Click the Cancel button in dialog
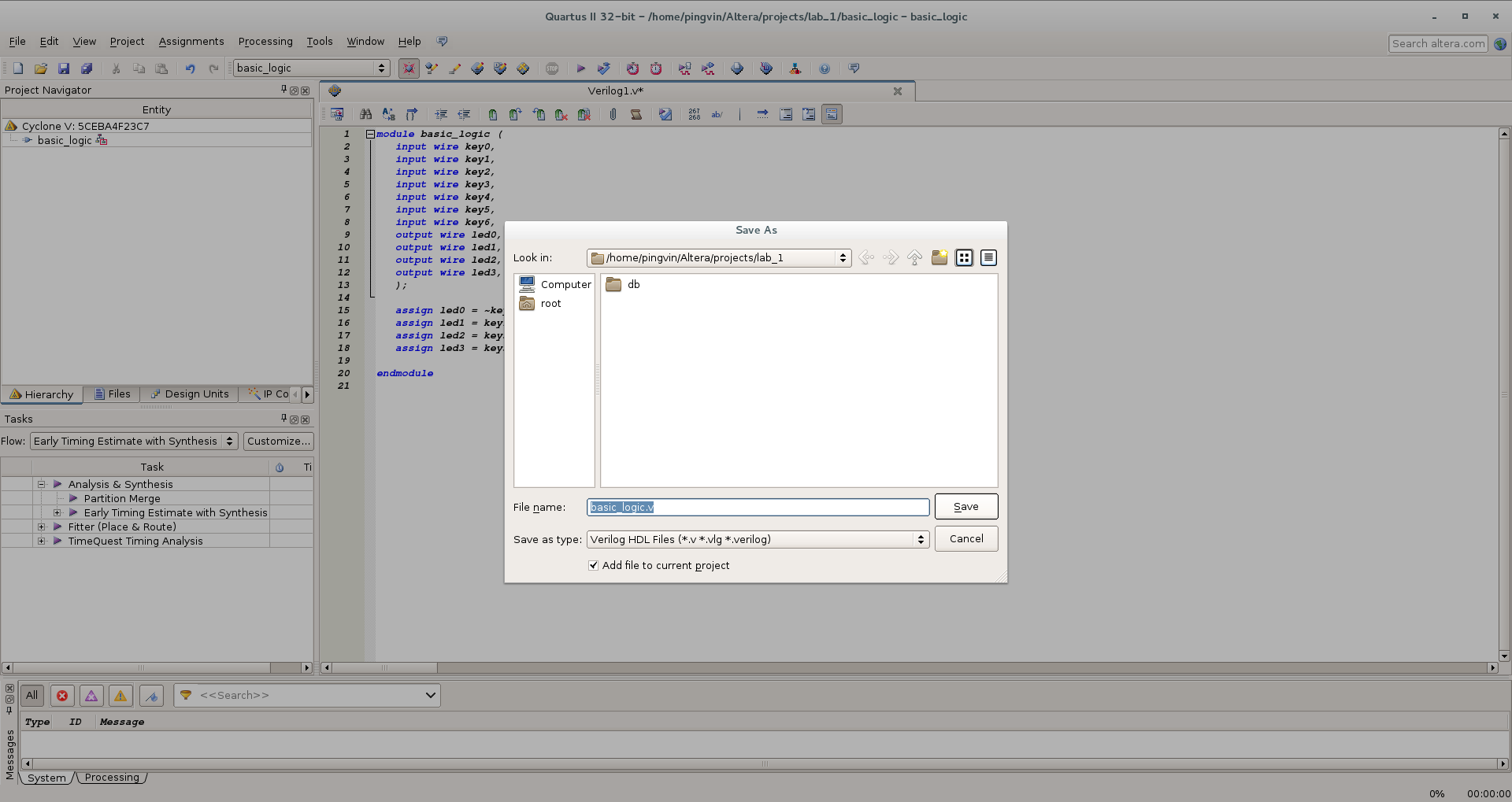The image size is (1512, 802). point(966,538)
